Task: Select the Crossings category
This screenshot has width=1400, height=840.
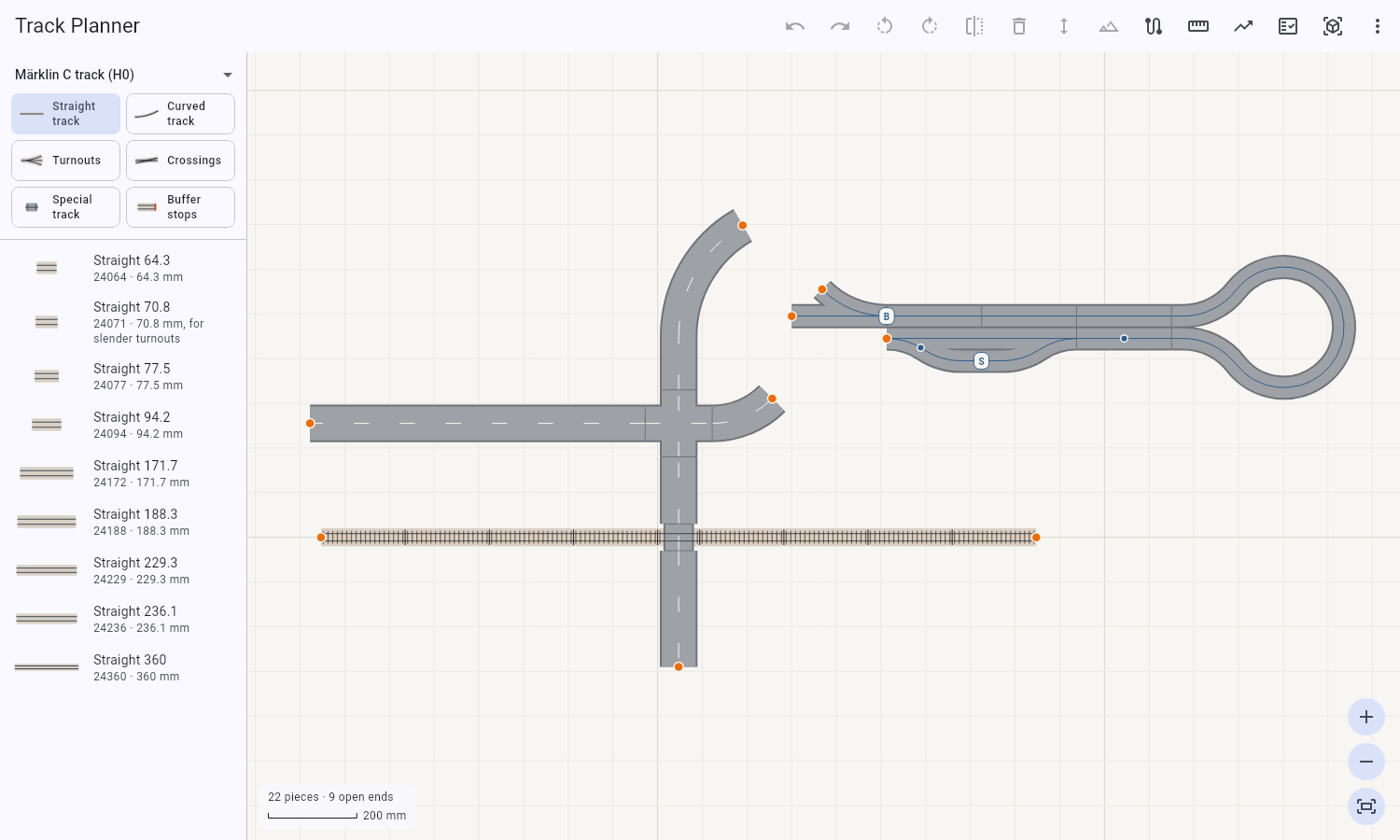Action: (x=180, y=161)
